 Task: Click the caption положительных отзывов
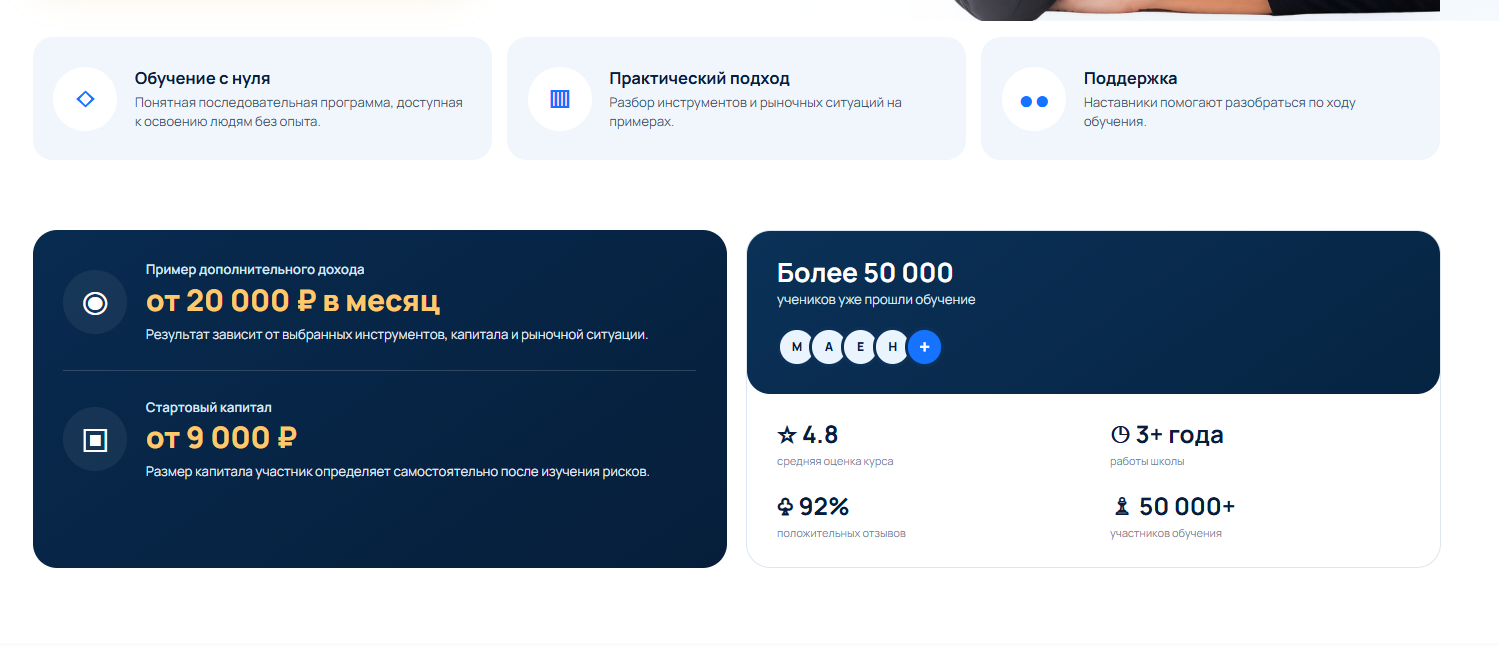pos(841,534)
